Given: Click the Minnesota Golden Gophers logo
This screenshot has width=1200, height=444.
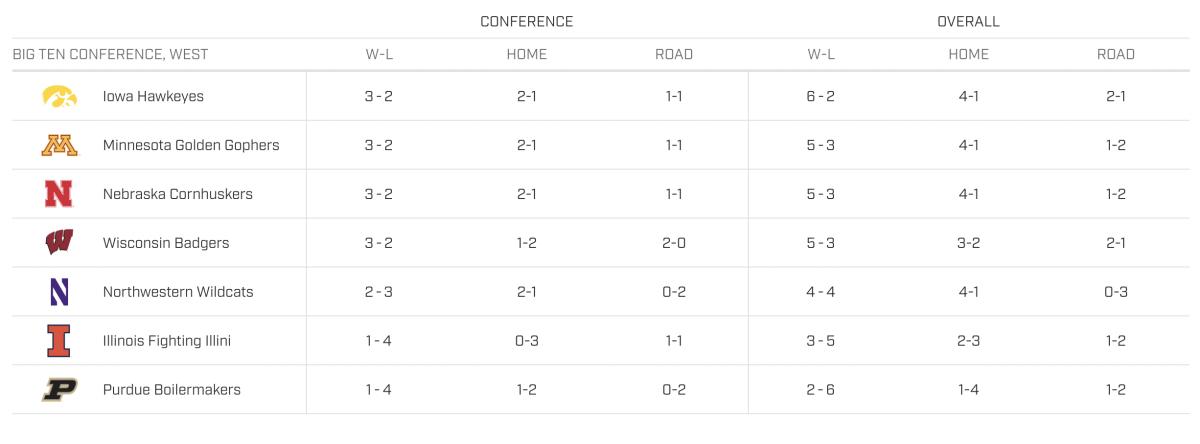Looking at the screenshot, I should tap(59, 146).
